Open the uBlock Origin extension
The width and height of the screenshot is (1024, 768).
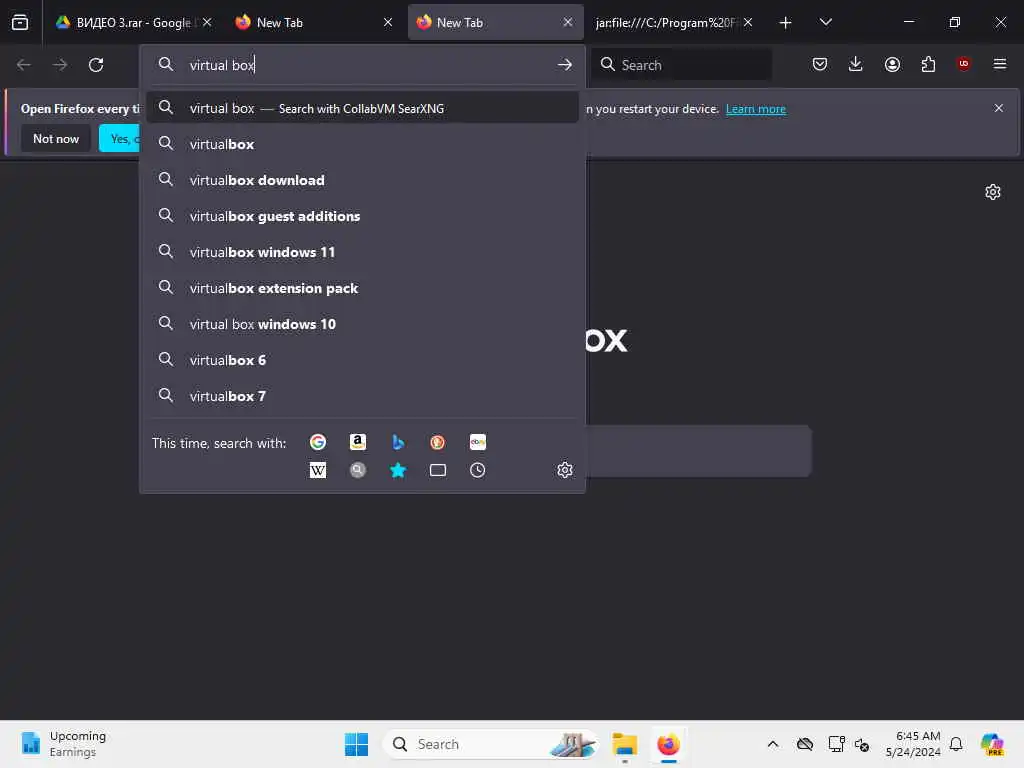point(963,64)
